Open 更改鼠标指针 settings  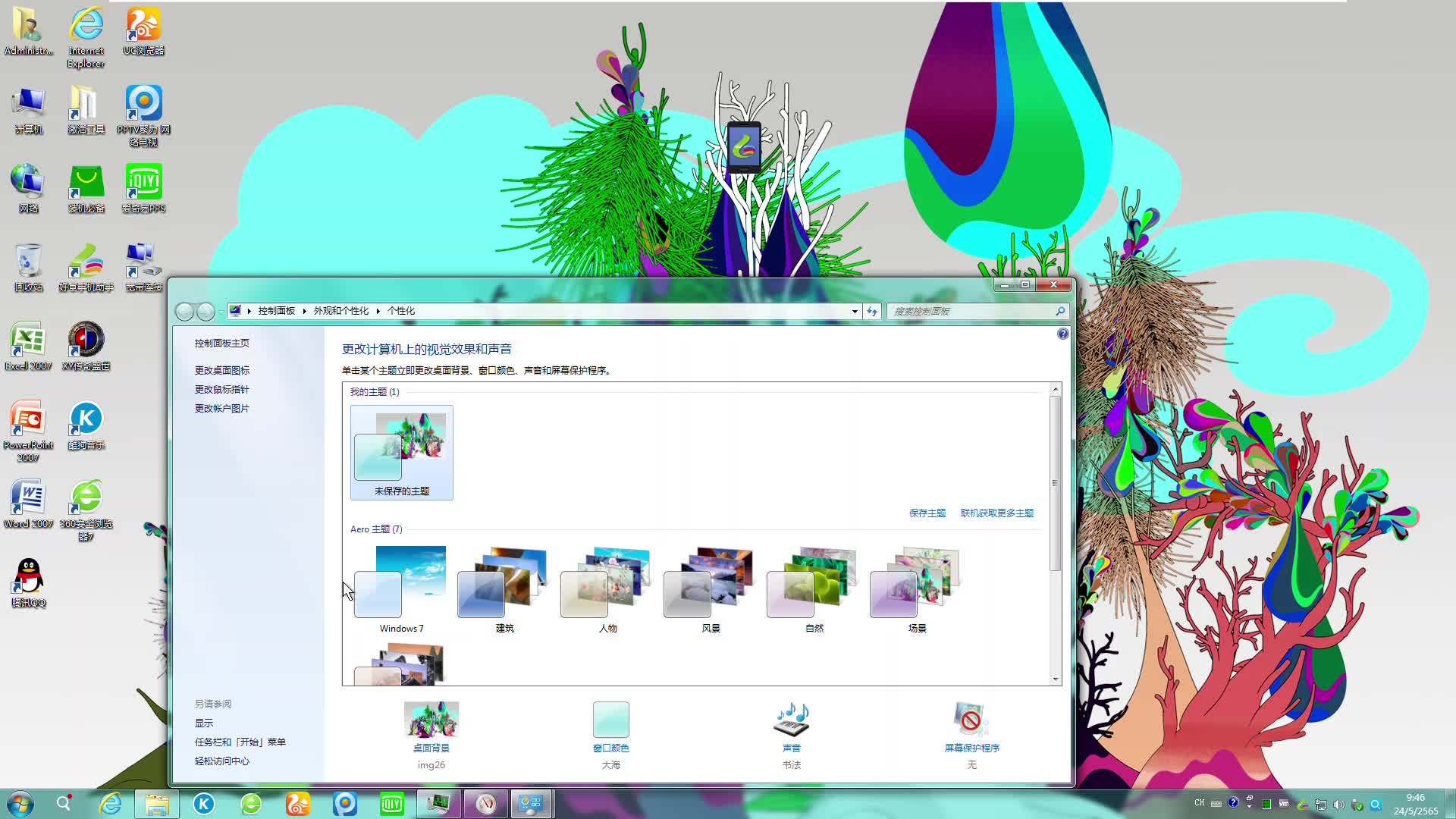tap(221, 389)
